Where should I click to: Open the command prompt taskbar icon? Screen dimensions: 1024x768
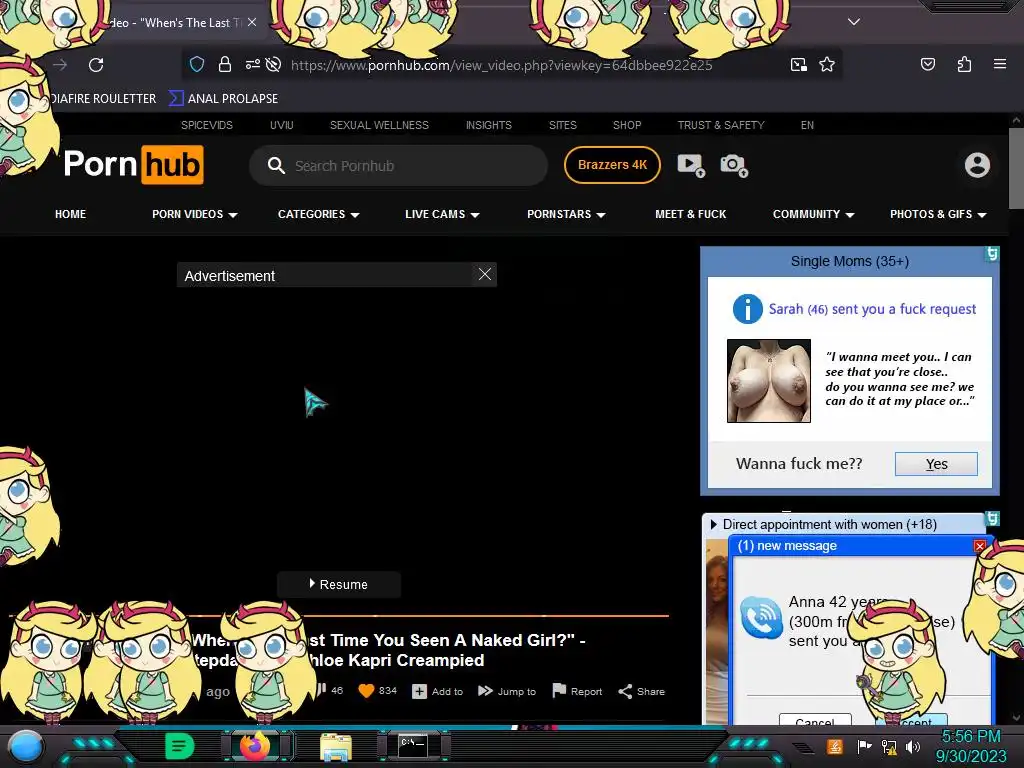tap(413, 746)
